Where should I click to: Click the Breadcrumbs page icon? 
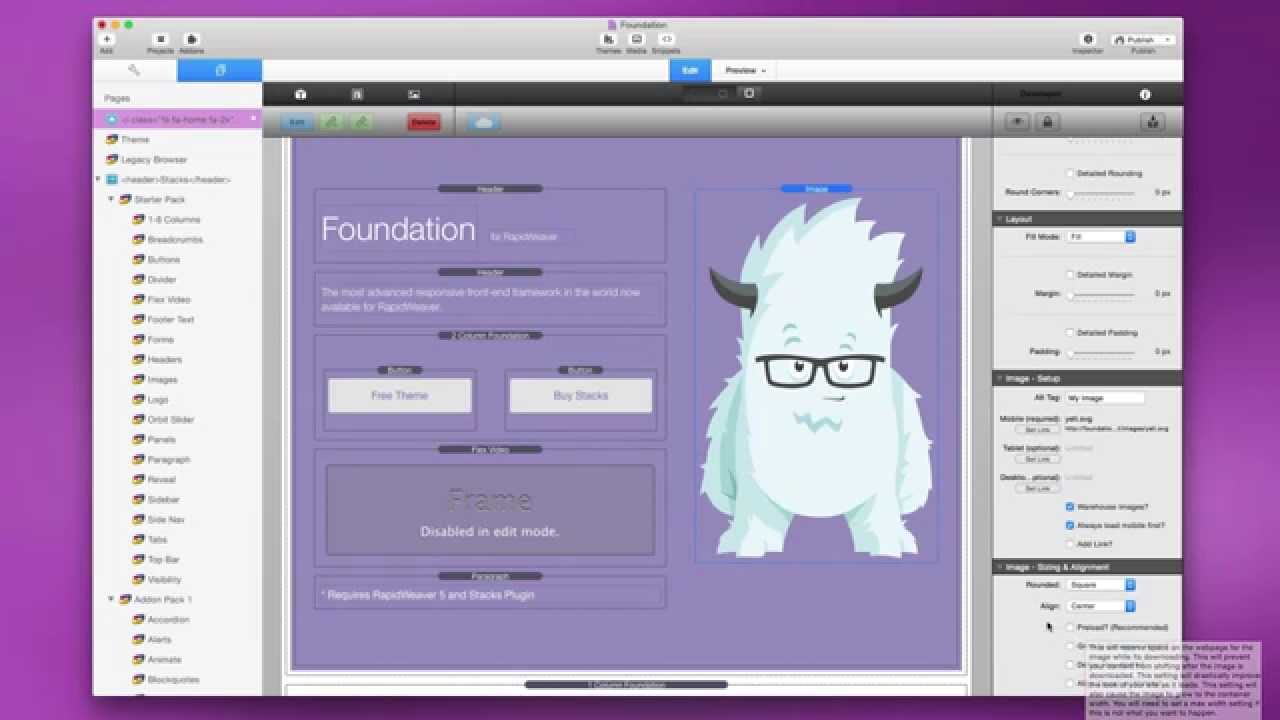139,239
